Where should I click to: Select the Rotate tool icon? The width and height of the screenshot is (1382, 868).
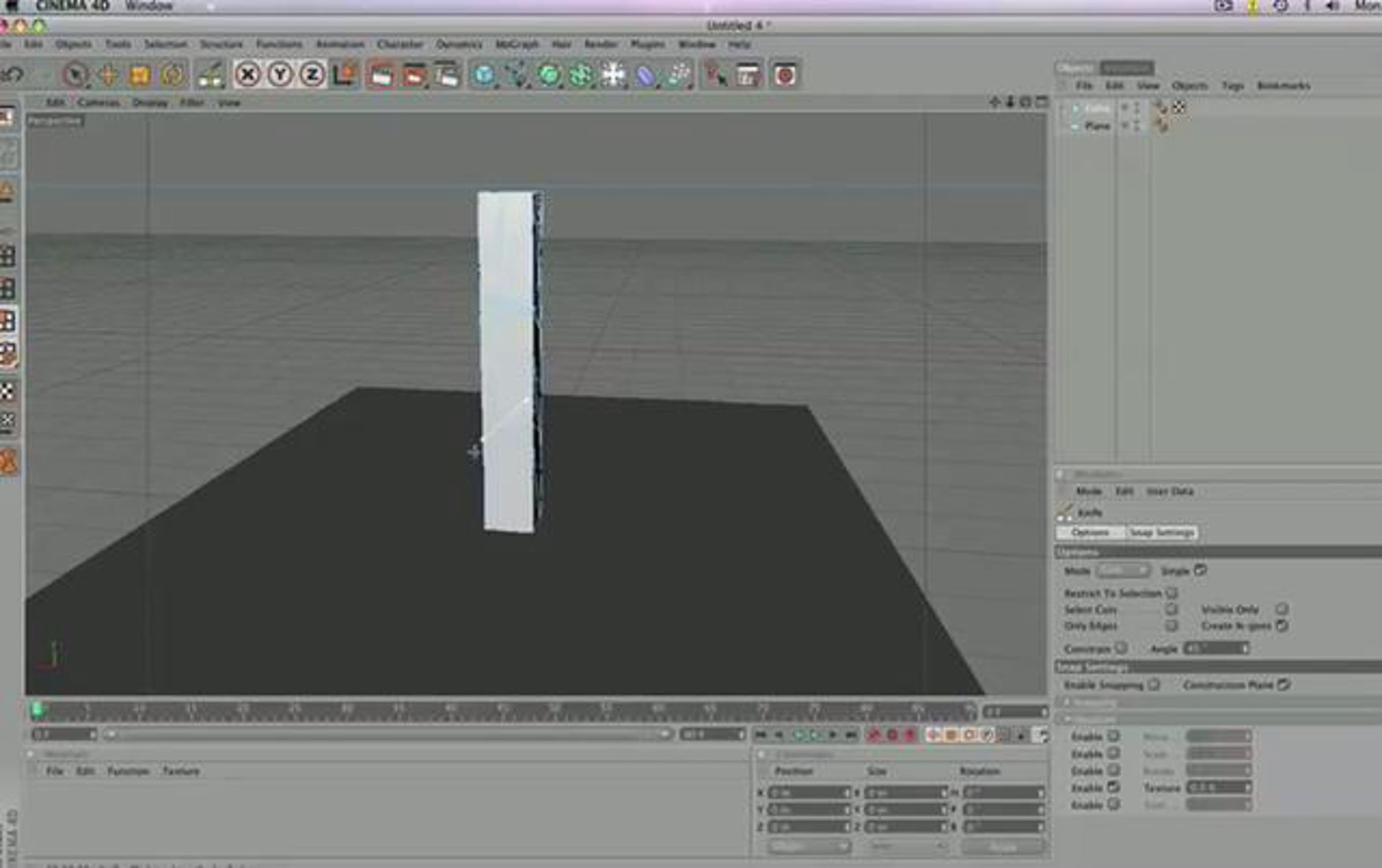tap(172, 75)
